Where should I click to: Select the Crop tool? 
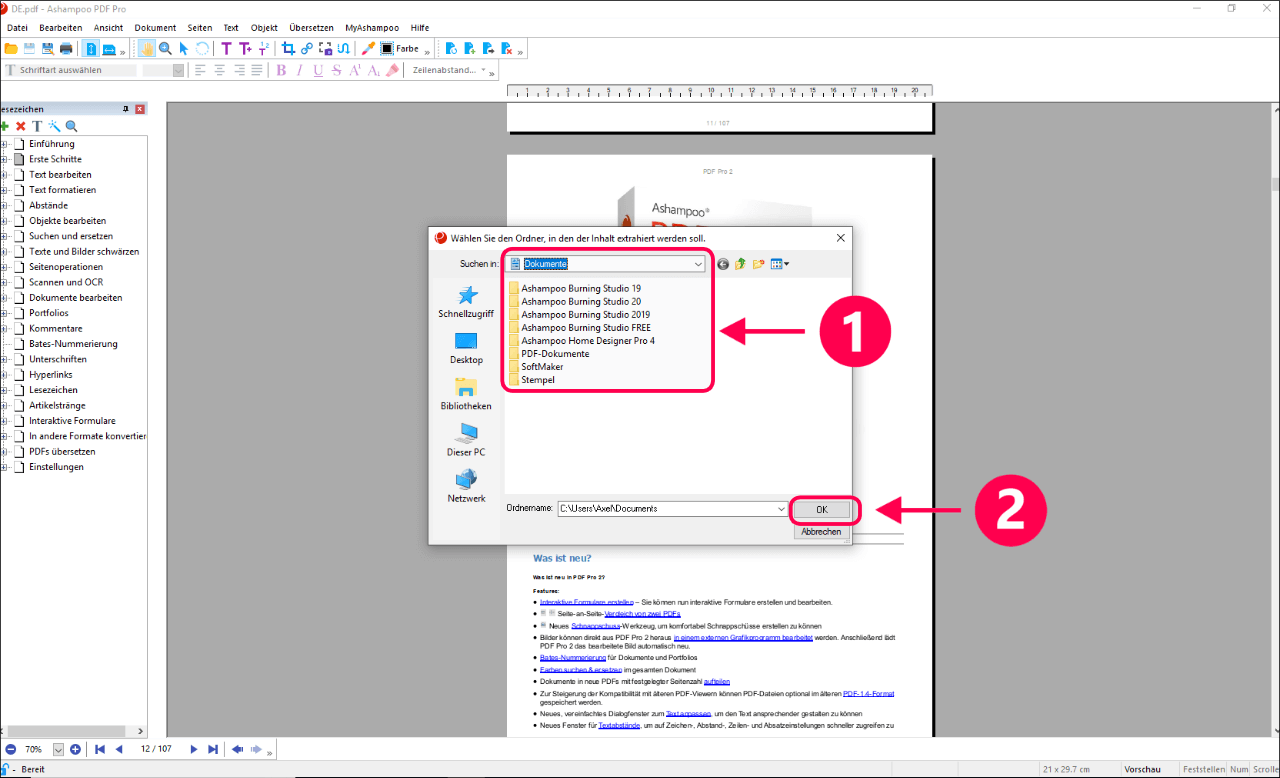tap(288, 48)
